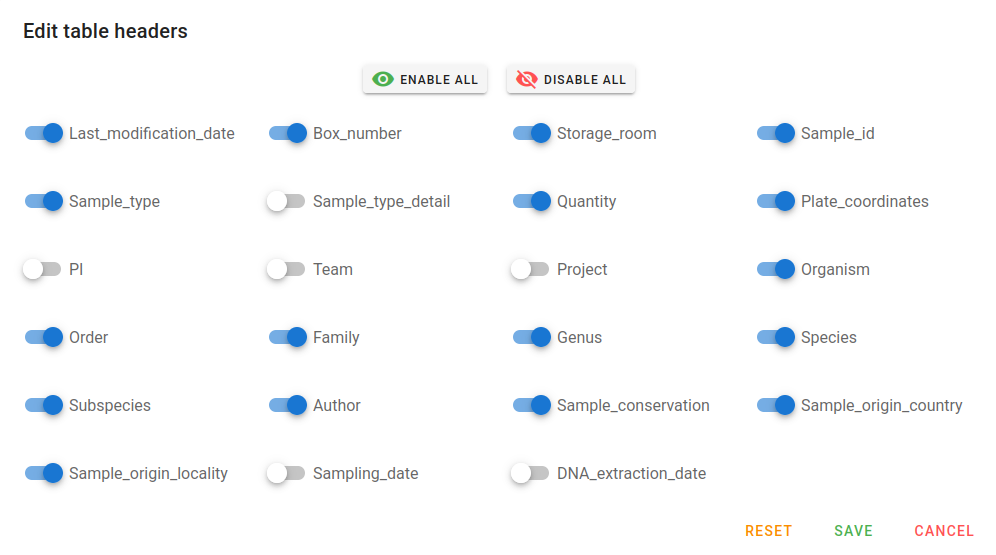
Task: Switch on the PI header toggle
Action: (x=42, y=269)
